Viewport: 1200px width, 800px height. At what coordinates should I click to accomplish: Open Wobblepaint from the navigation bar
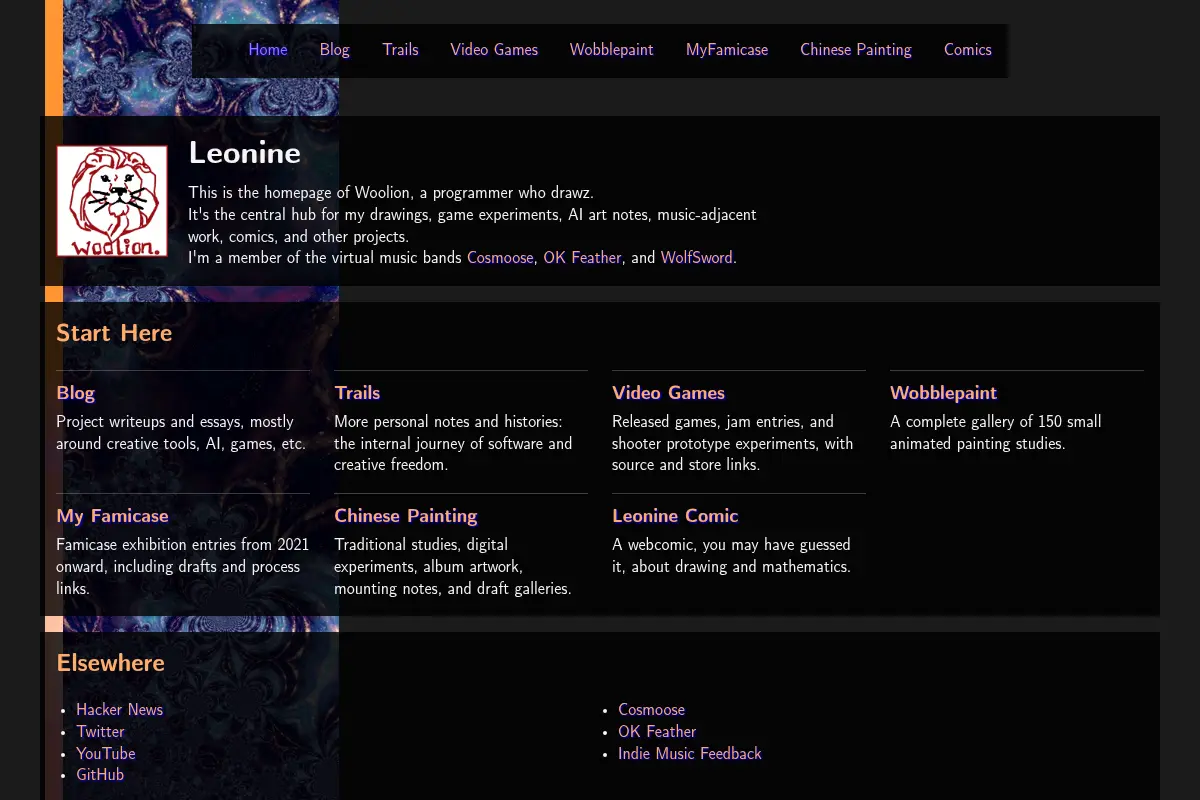point(612,50)
